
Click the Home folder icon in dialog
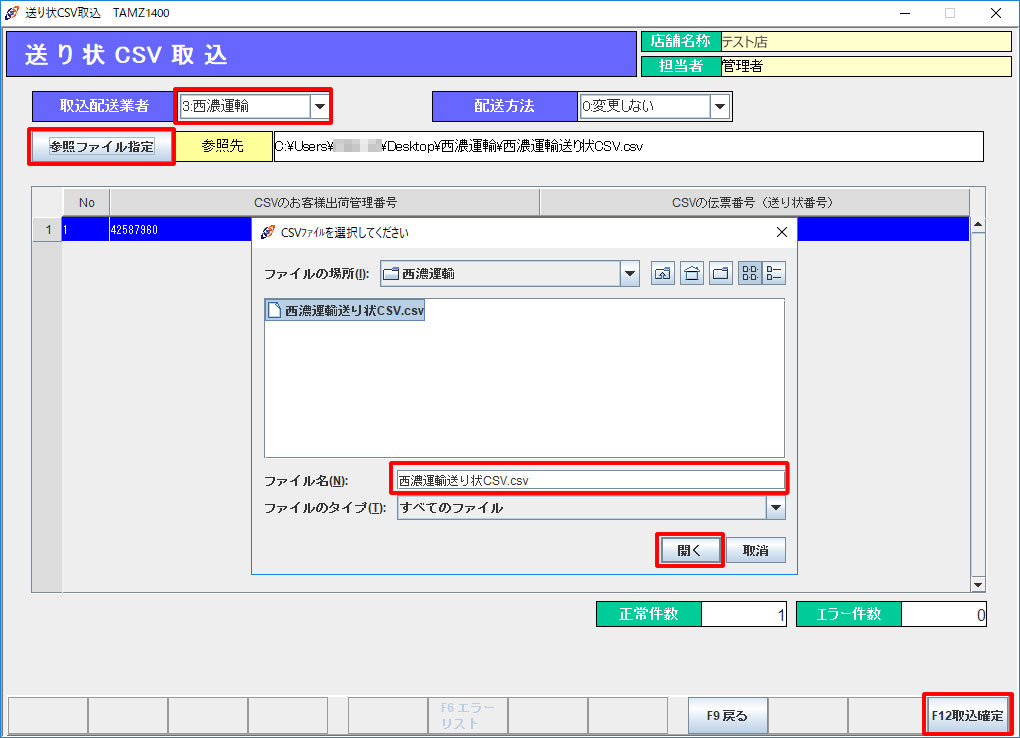(x=691, y=274)
